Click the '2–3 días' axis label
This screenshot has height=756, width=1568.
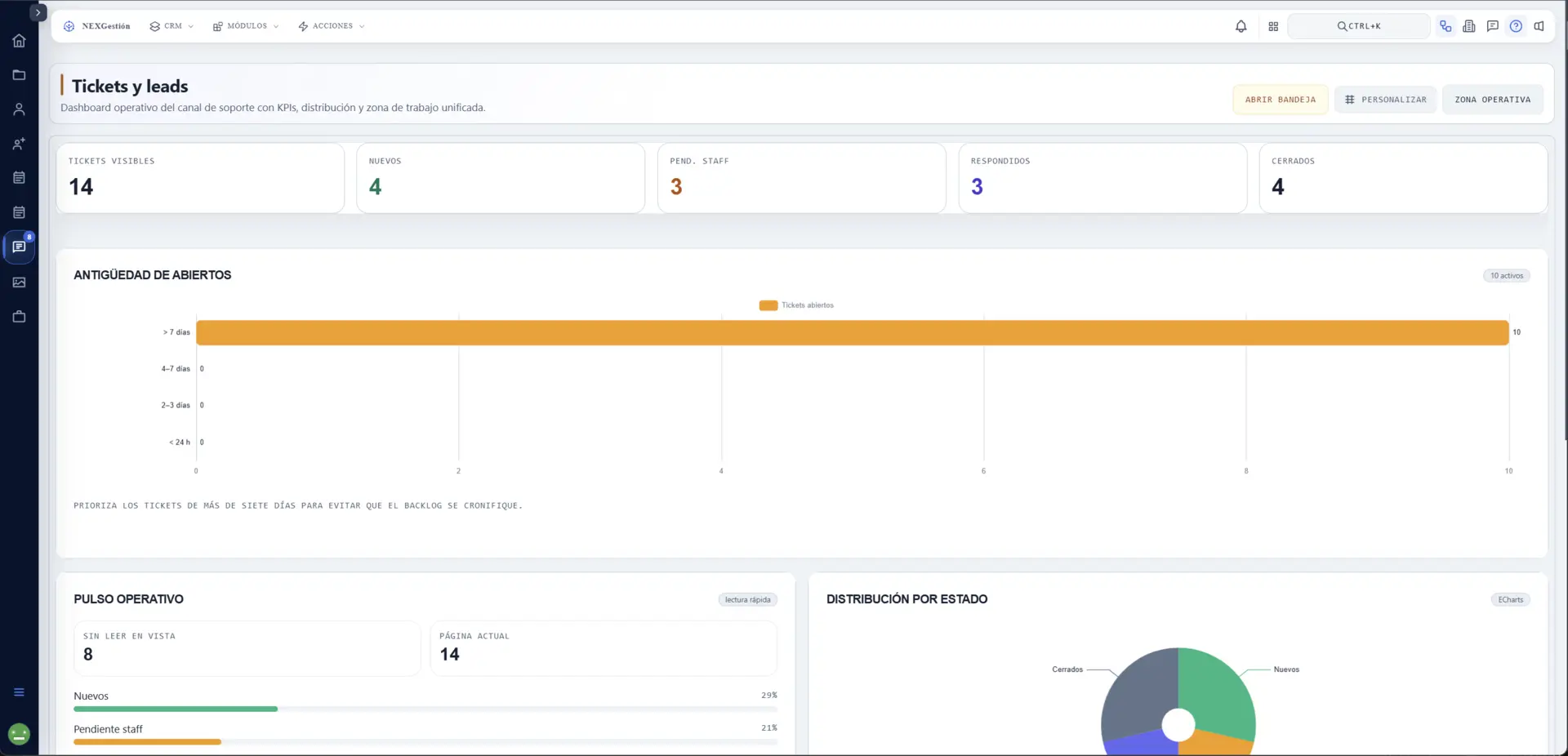175,405
